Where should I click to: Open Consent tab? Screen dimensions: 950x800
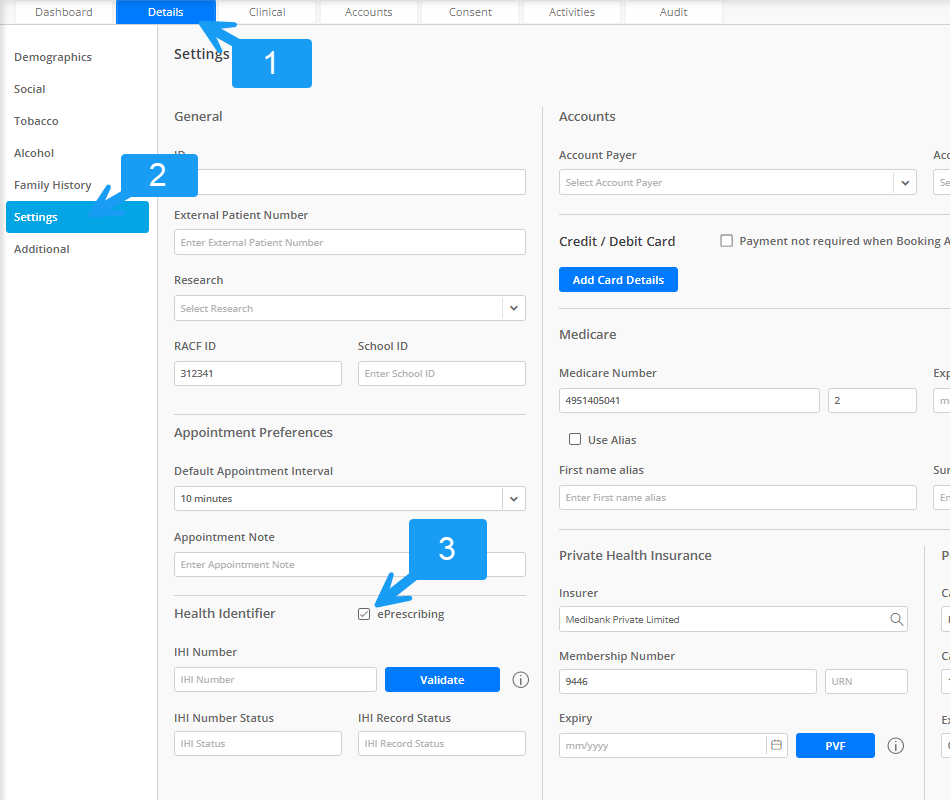click(470, 12)
